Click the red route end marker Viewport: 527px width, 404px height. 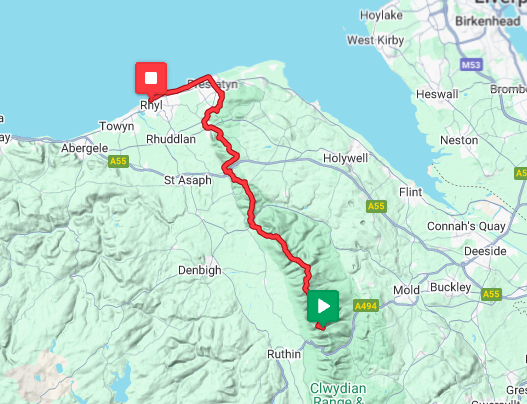(x=151, y=79)
